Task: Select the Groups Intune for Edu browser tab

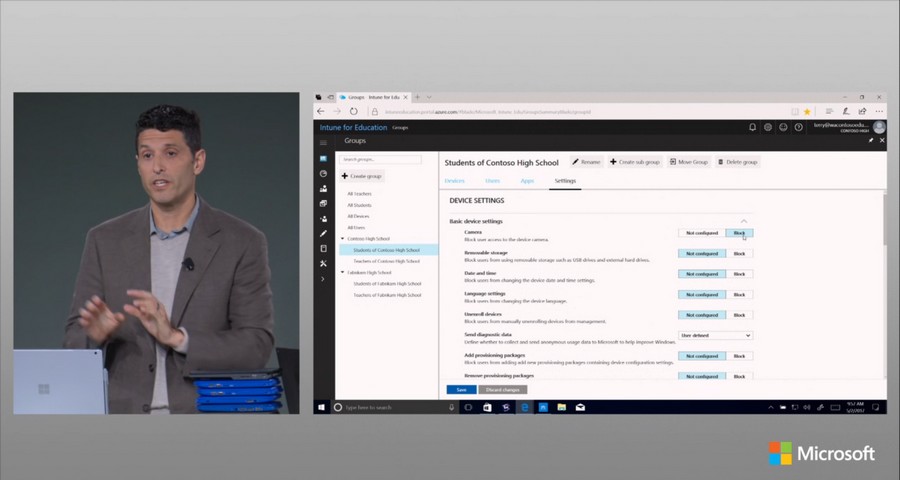Action: pyautogui.click(x=373, y=97)
